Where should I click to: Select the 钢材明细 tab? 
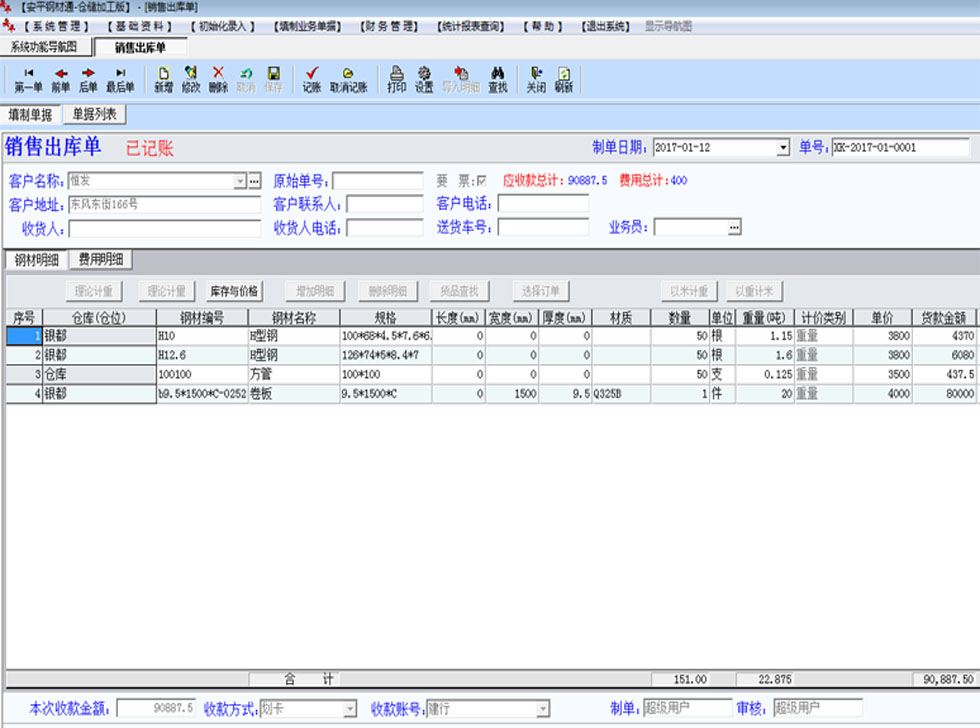coord(36,260)
